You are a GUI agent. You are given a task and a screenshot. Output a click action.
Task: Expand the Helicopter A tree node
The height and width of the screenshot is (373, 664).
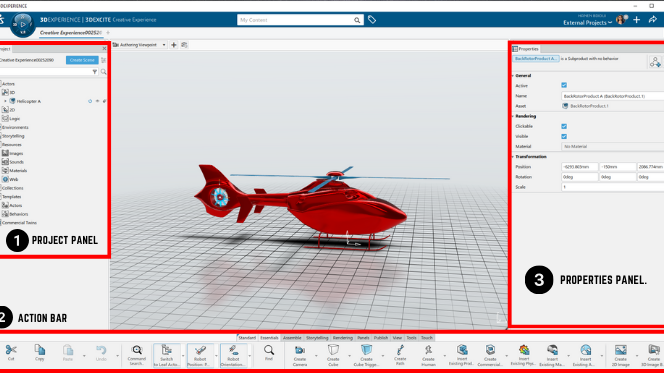click(5, 101)
